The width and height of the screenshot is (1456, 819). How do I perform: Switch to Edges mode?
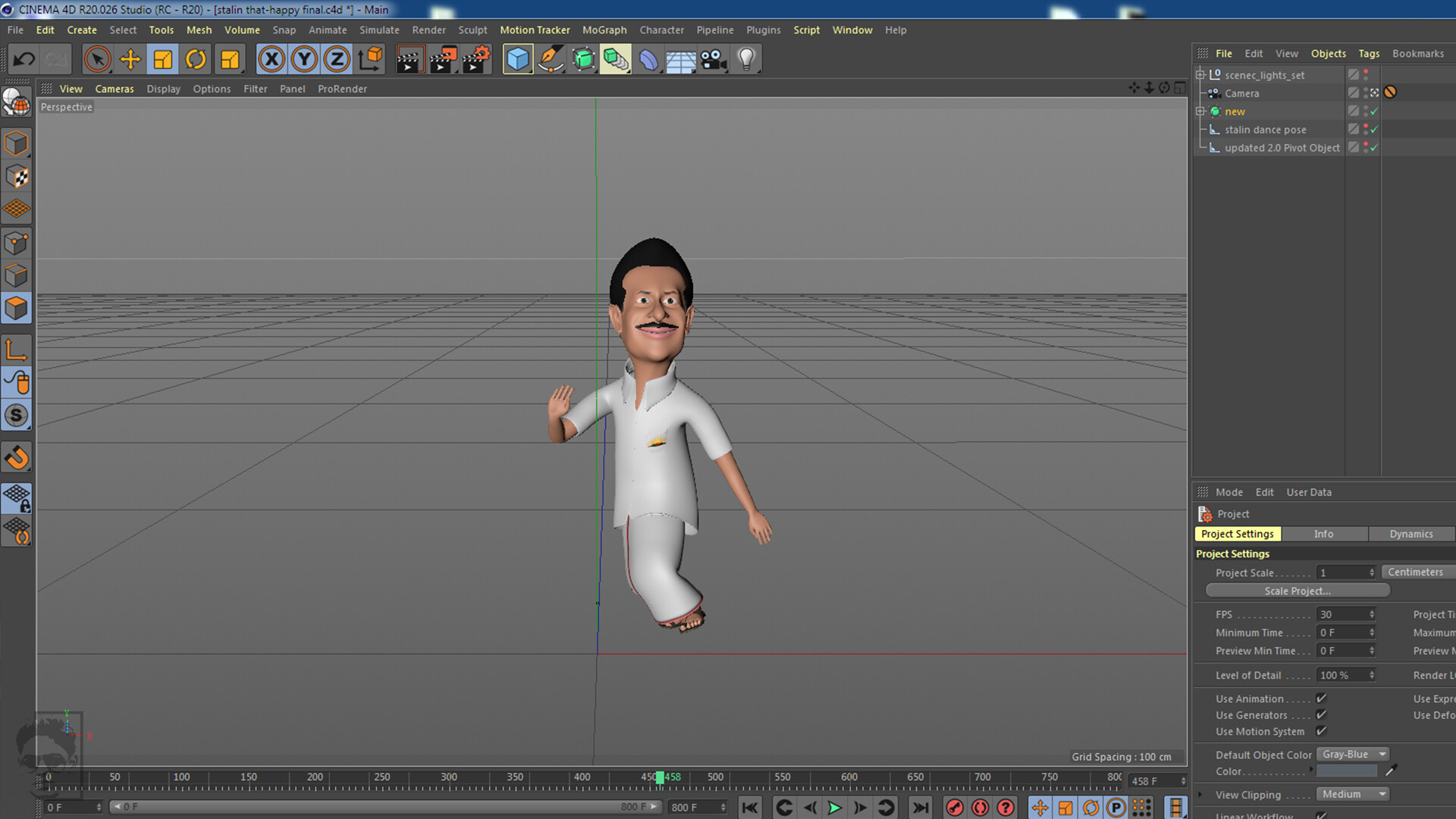click(17, 275)
